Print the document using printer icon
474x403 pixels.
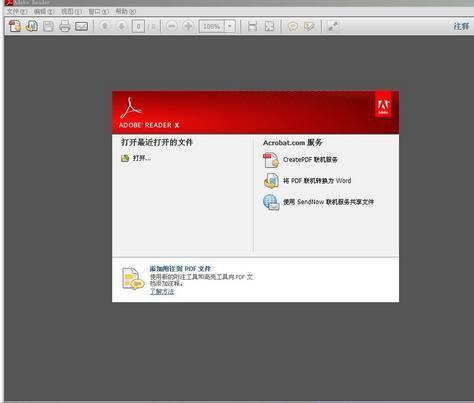point(65,26)
